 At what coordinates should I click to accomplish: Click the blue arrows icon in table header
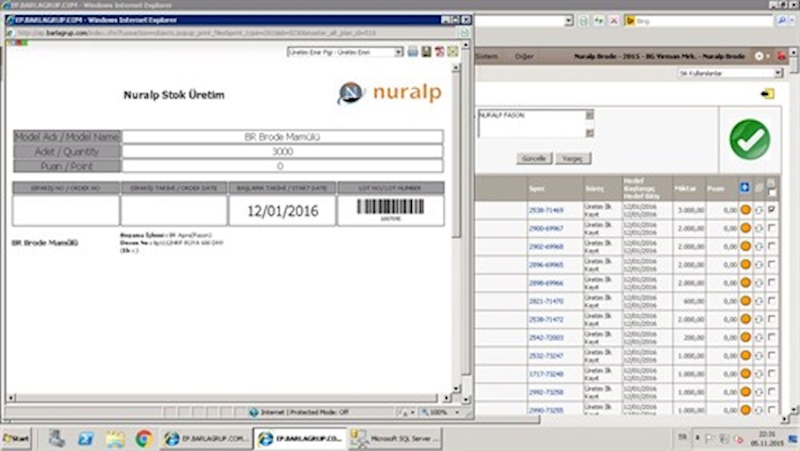tap(744, 188)
